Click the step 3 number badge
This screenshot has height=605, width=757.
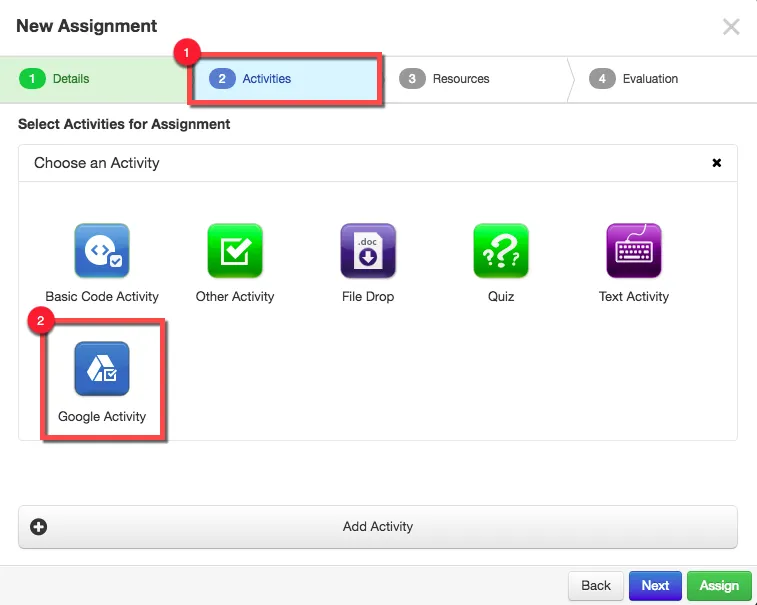412,79
